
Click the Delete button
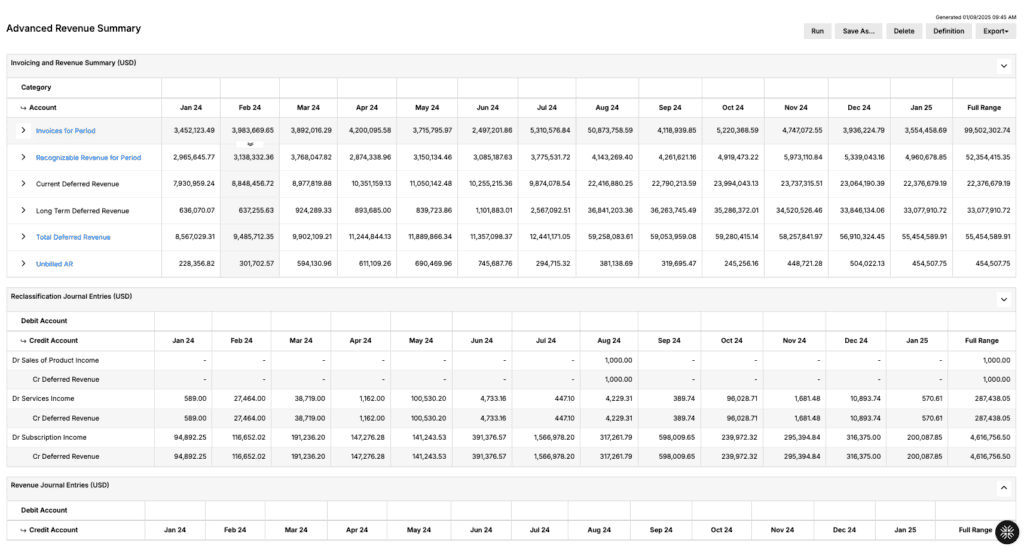[904, 31]
